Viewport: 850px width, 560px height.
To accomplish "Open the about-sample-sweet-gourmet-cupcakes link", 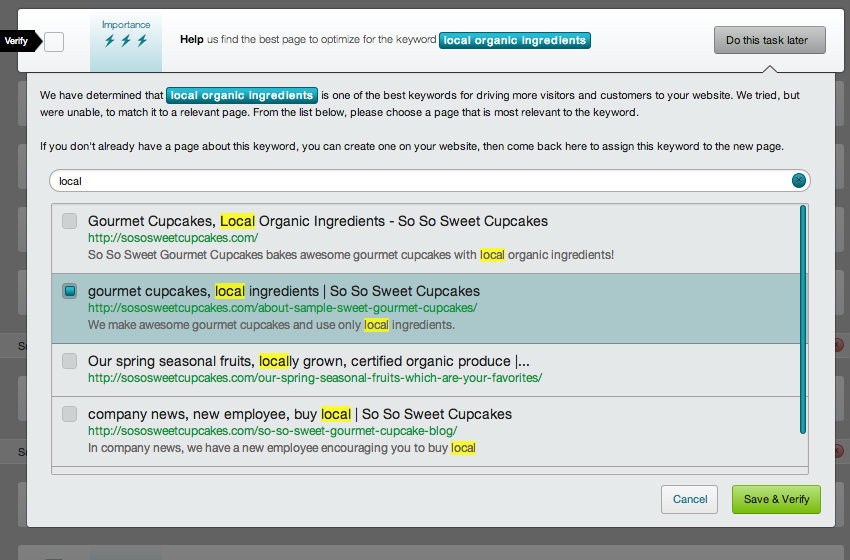I will [282, 308].
